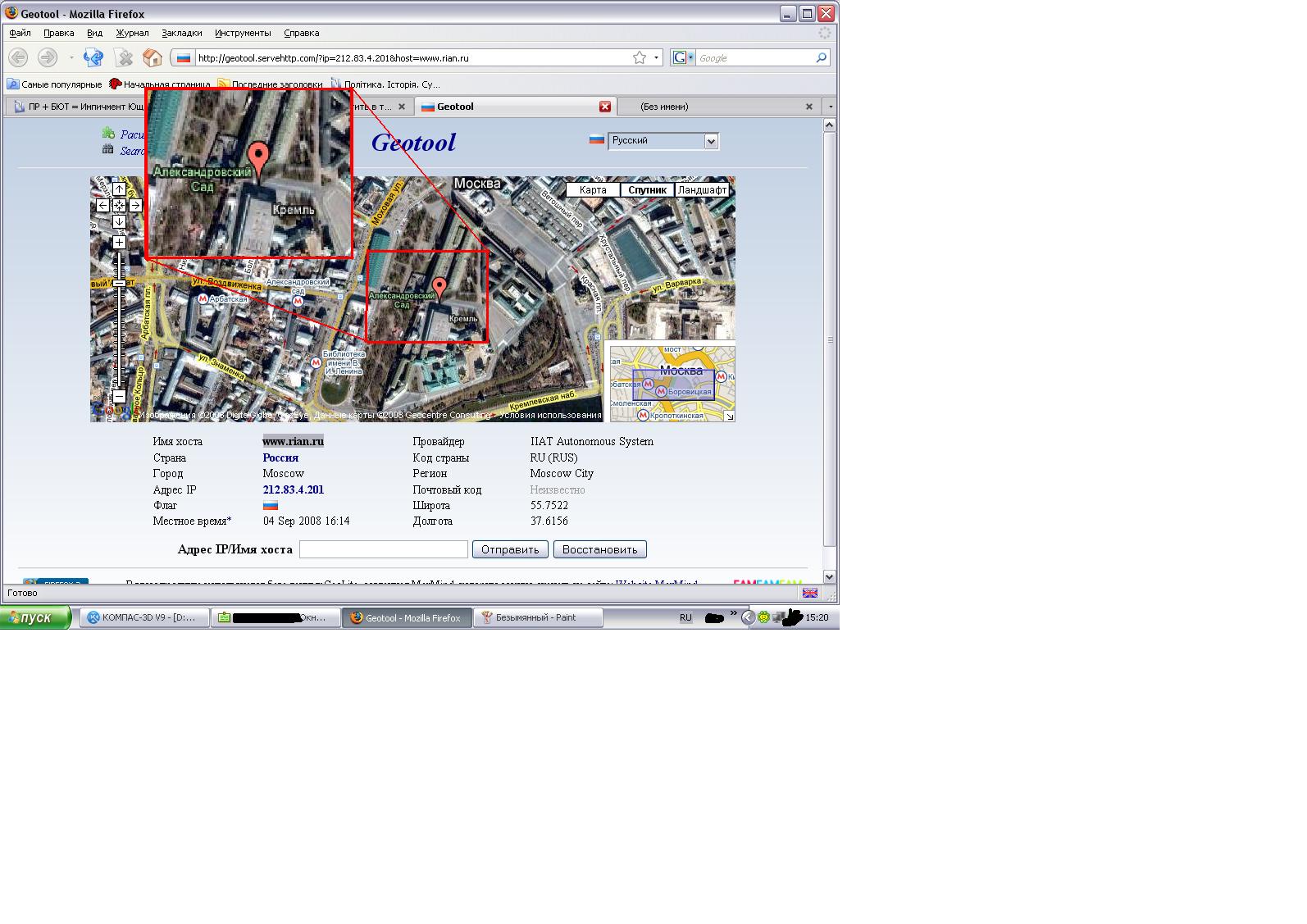Open the Закладки menu
Screen dimensions: 1307x924
[181, 33]
